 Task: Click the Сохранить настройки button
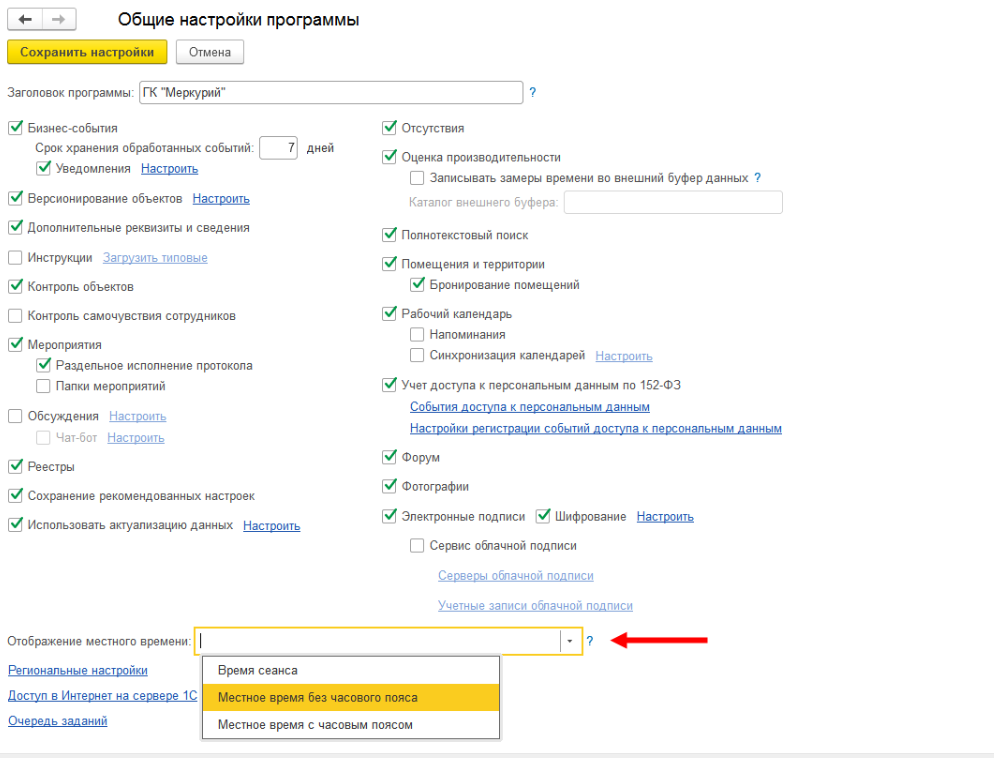click(x=87, y=52)
